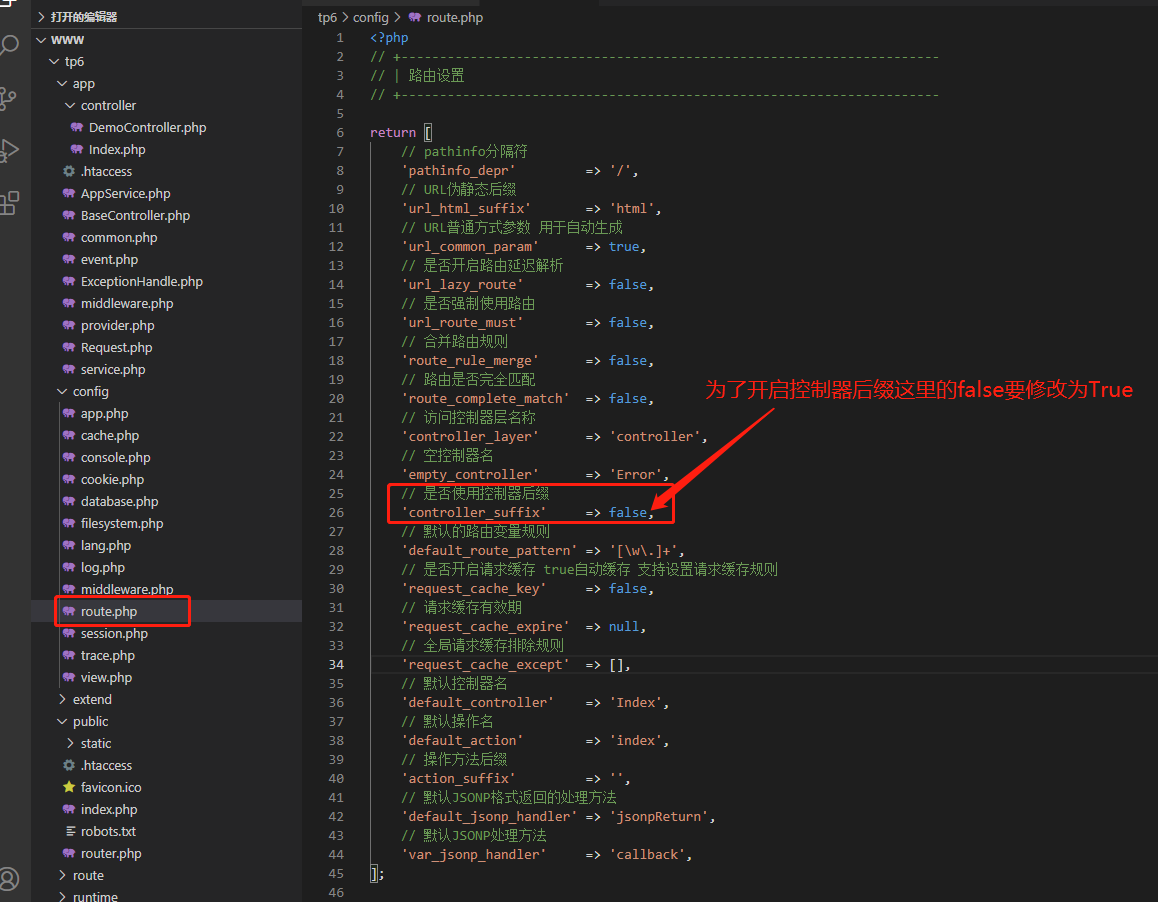The image size is (1158, 902).
Task: Open DemoController.php in the explorer
Action: coord(147,127)
